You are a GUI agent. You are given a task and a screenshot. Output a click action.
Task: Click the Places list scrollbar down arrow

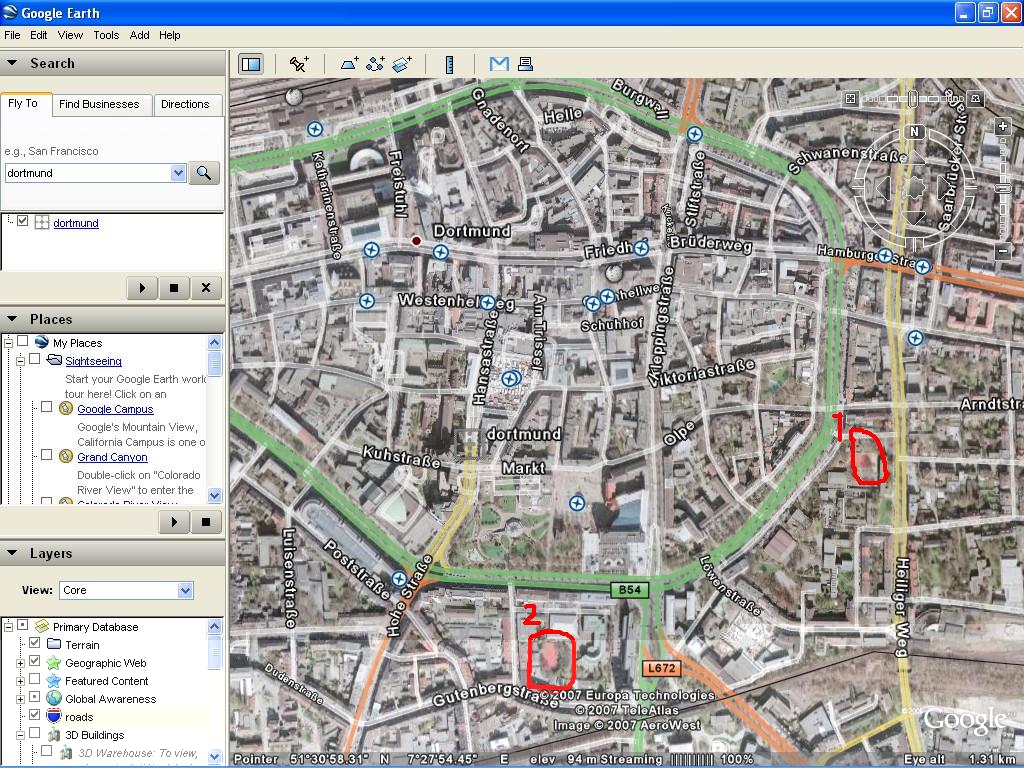[x=215, y=496]
